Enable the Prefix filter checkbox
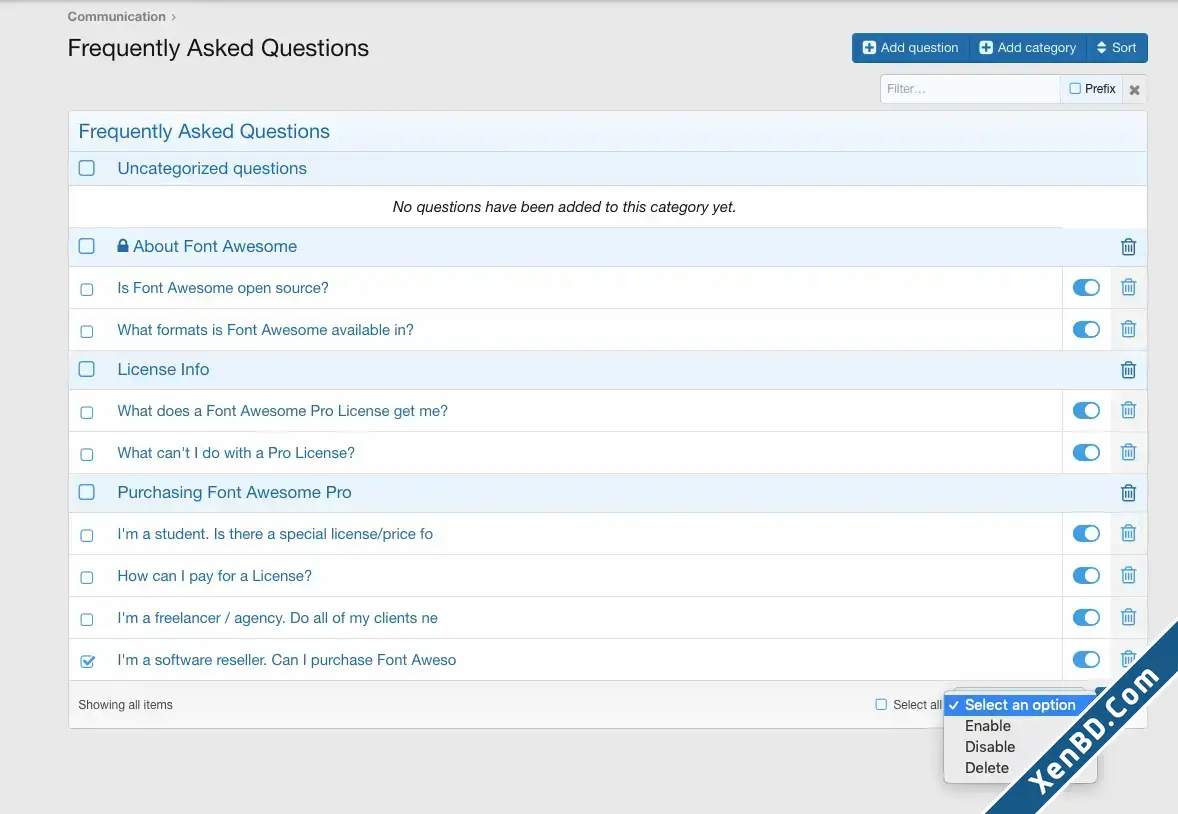The image size is (1178, 814). click(x=1075, y=89)
